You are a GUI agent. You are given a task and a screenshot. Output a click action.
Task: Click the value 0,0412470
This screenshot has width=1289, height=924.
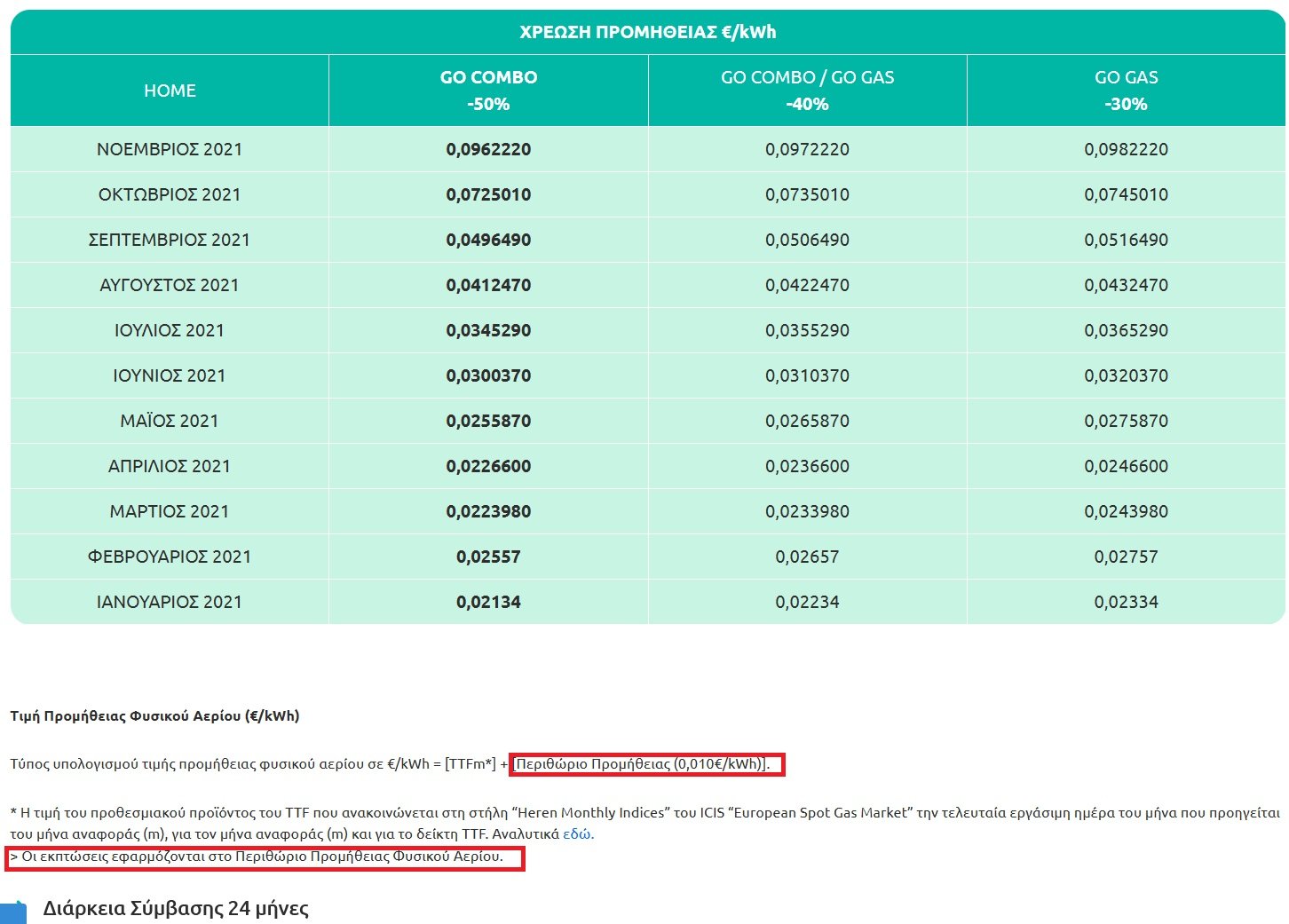click(488, 285)
